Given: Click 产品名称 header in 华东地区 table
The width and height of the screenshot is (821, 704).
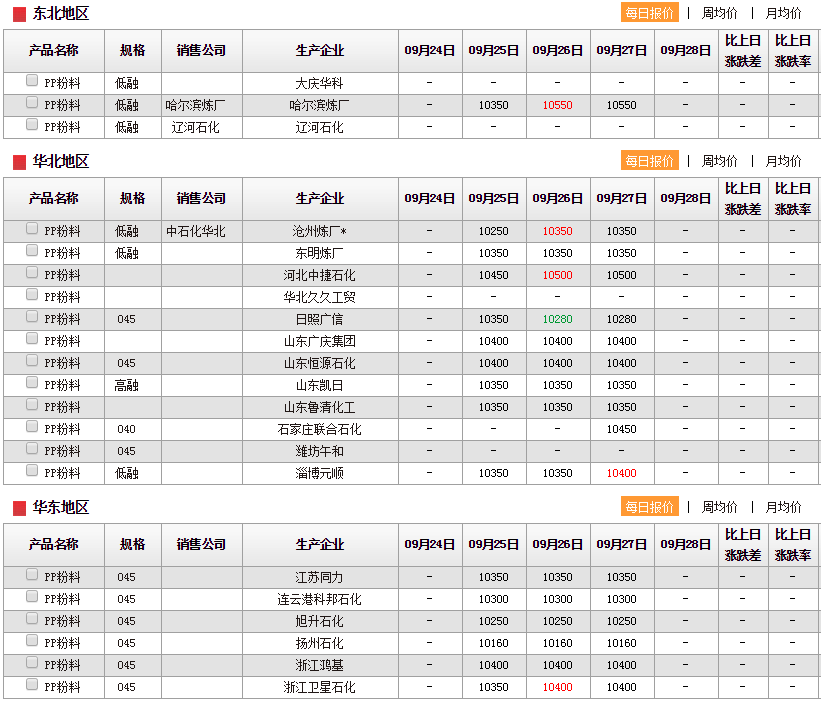Looking at the screenshot, I should (53, 545).
